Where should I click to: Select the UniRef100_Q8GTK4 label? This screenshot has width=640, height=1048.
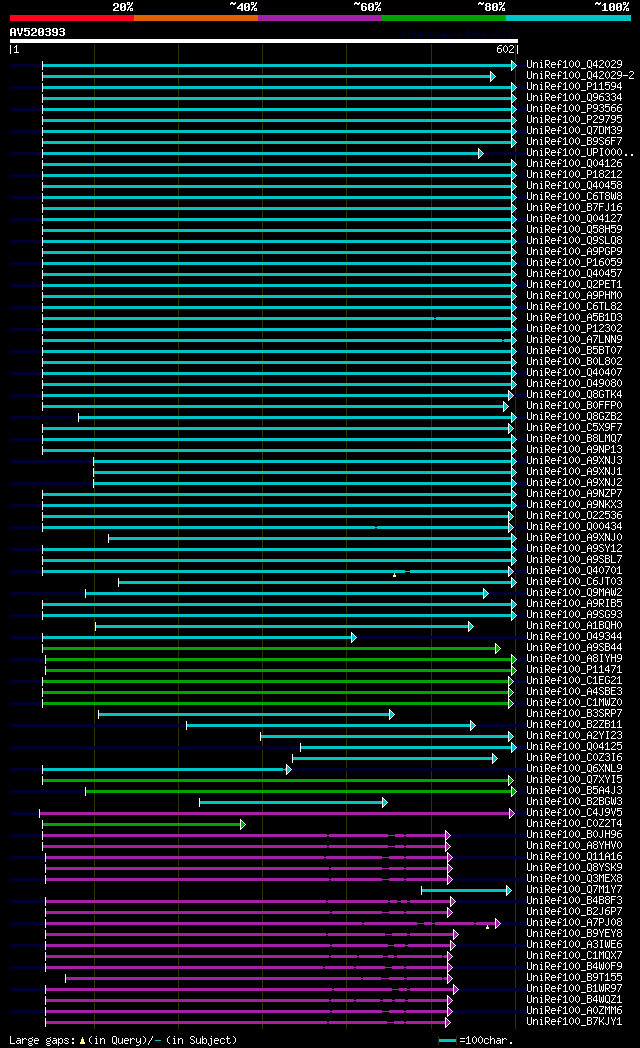(574, 394)
